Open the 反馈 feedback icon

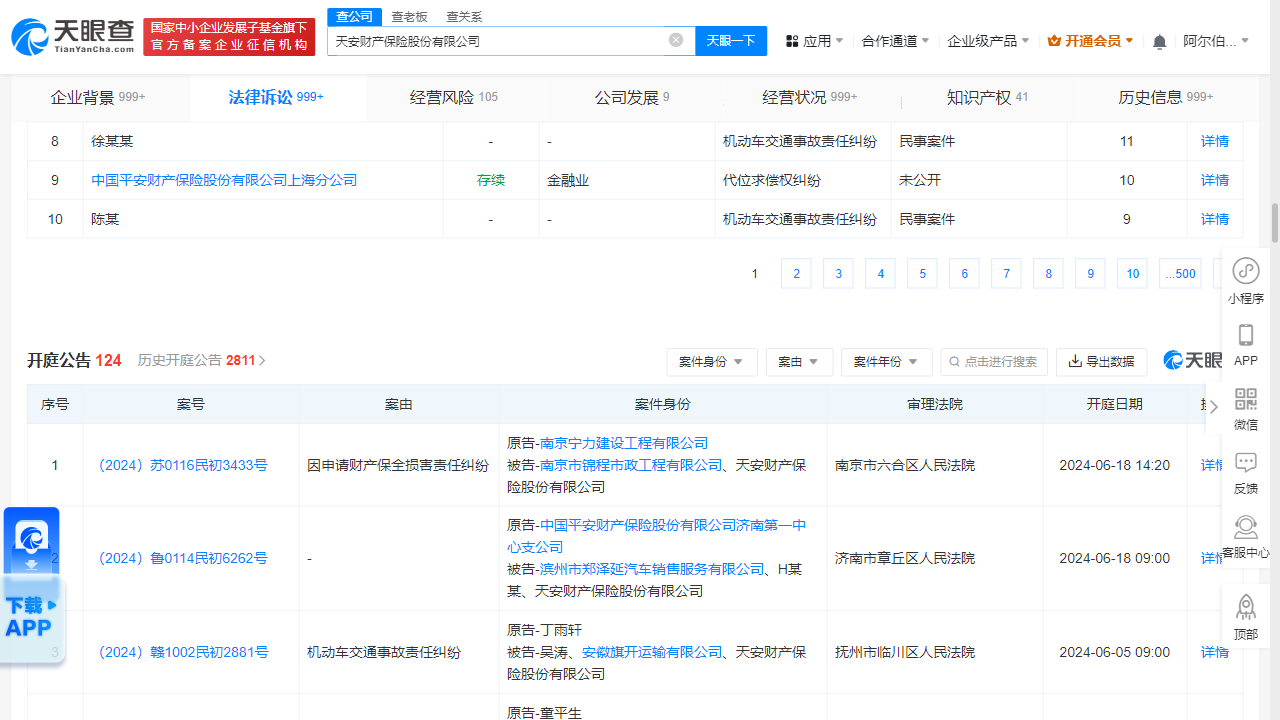pos(1246,473)
